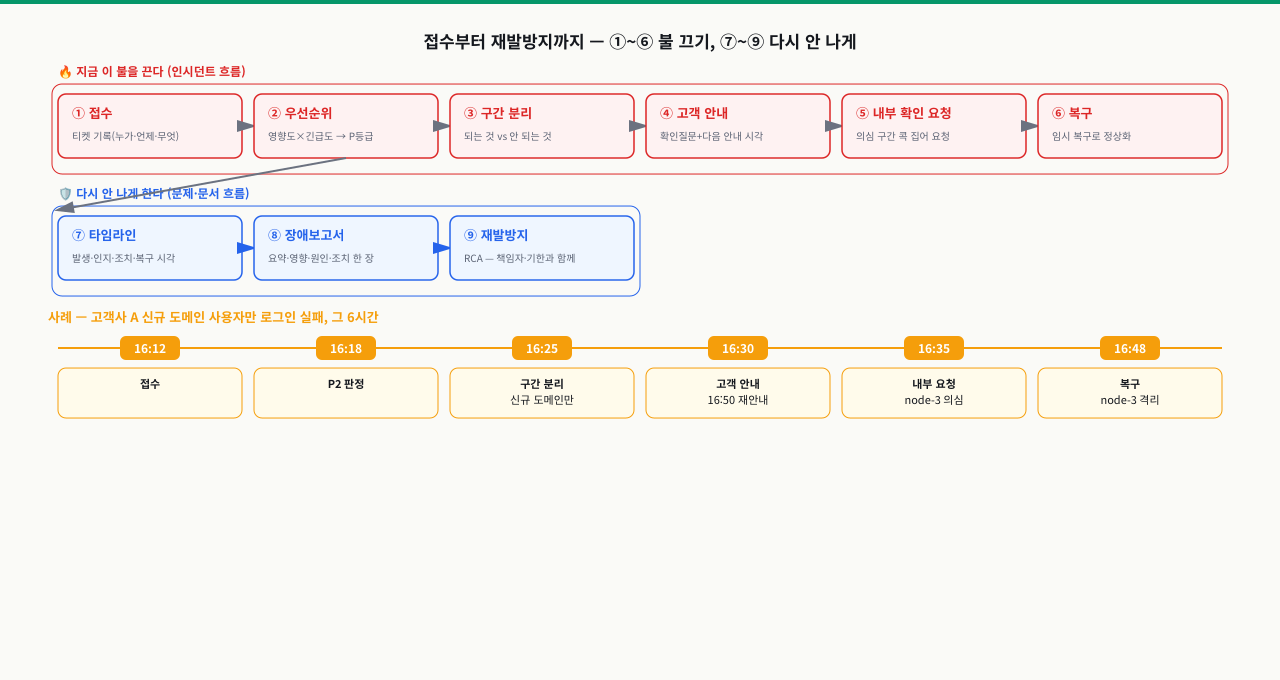Click the text 되는 것 vs 안 되는 것
The height and width of the screenshot is (680, 1280).
coord(508,136)
